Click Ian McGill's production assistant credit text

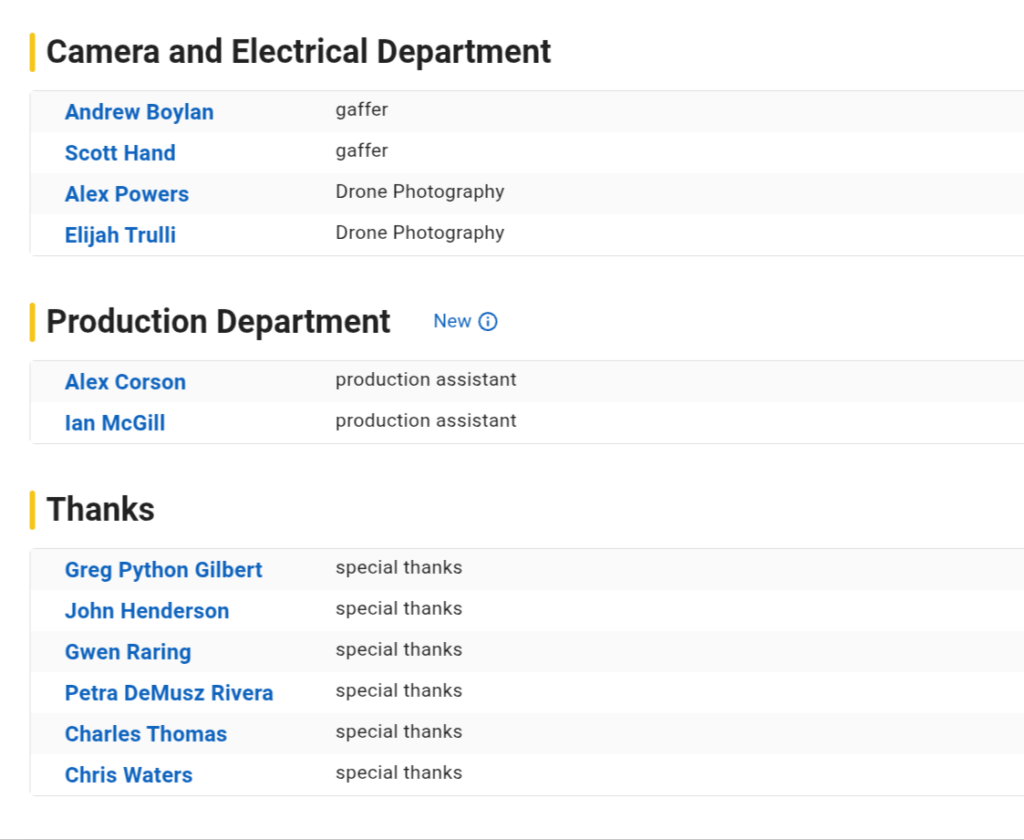pyautogui.click(x=426, y=421)
